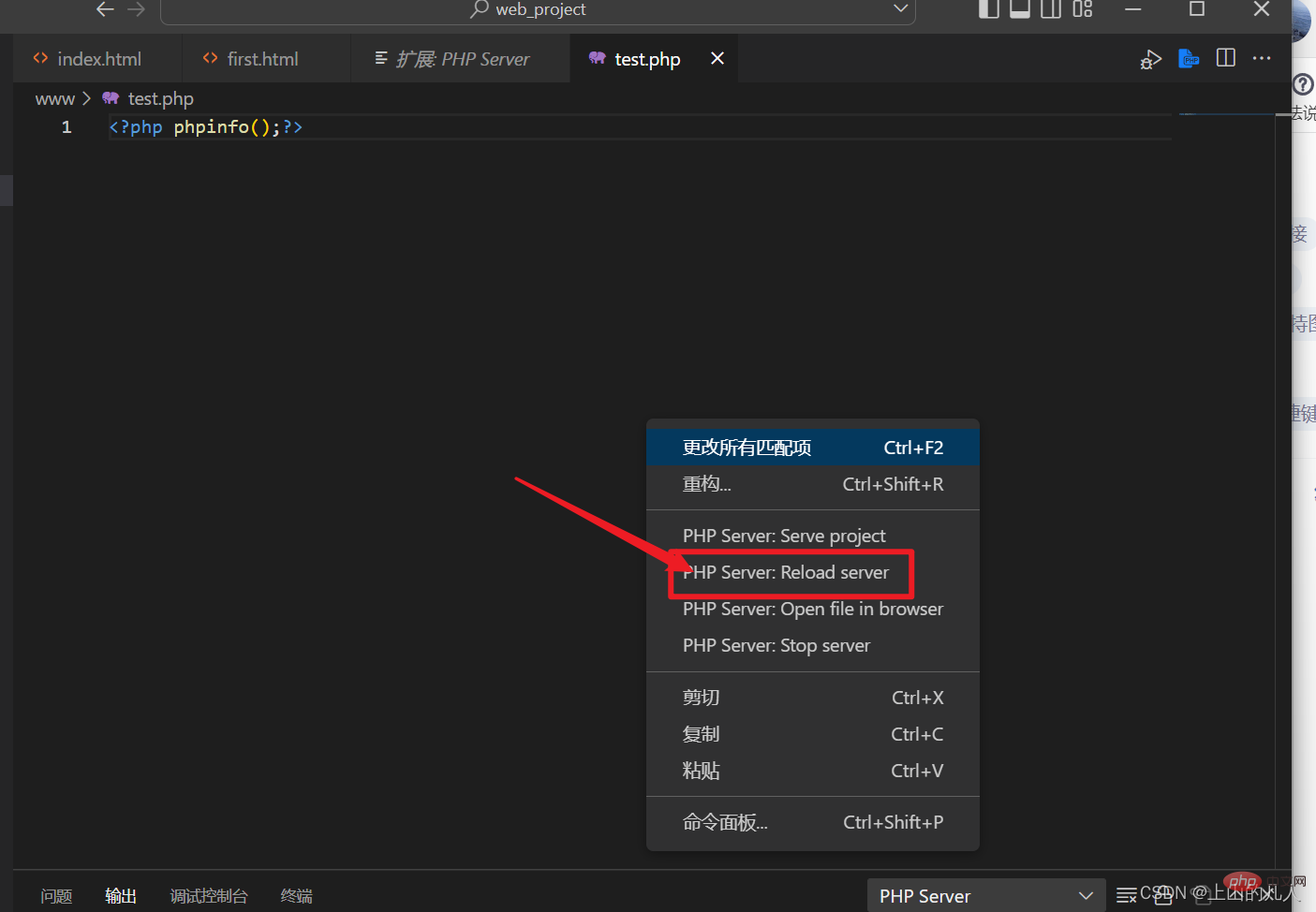This screenshot has width=1316, height=912.
Task: Switch to the index.html tab
Action: (98, 59)
